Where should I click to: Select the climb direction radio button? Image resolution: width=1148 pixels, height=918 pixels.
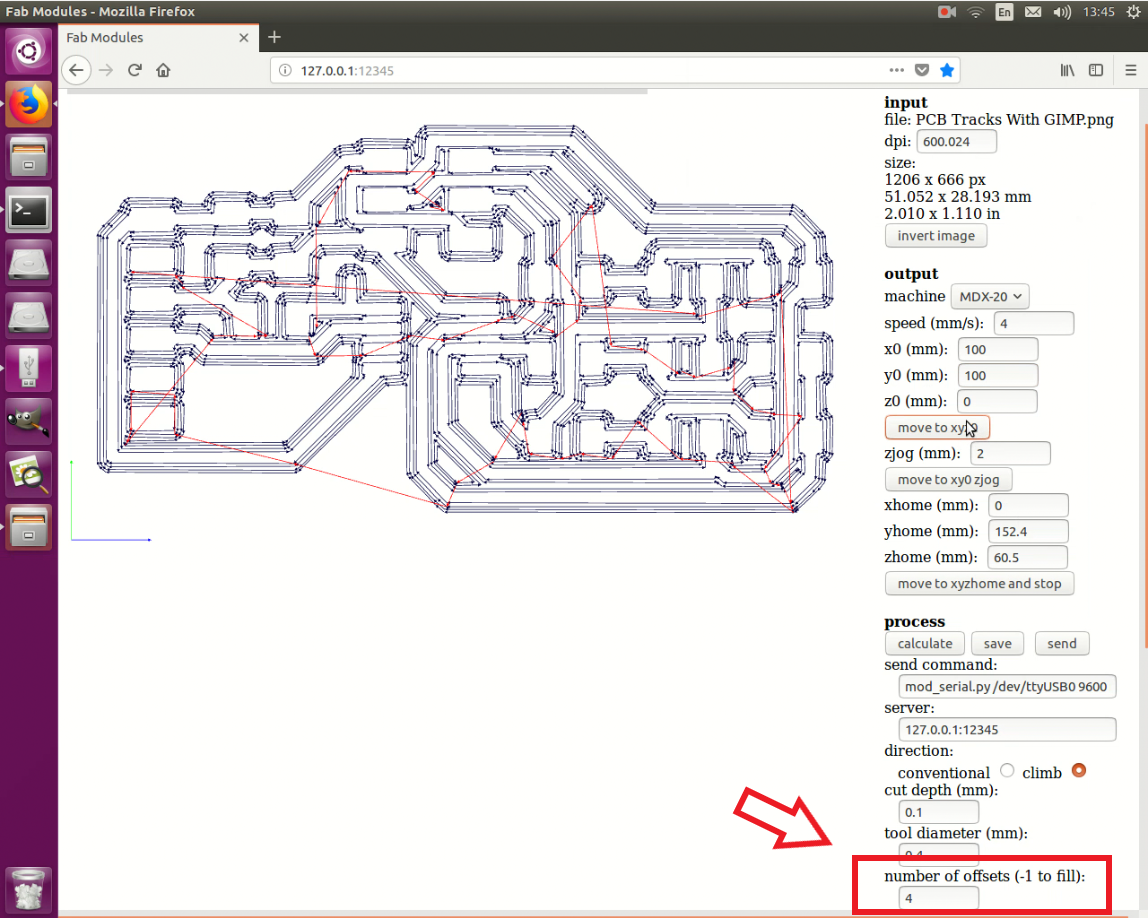[x=1079, y=771]
